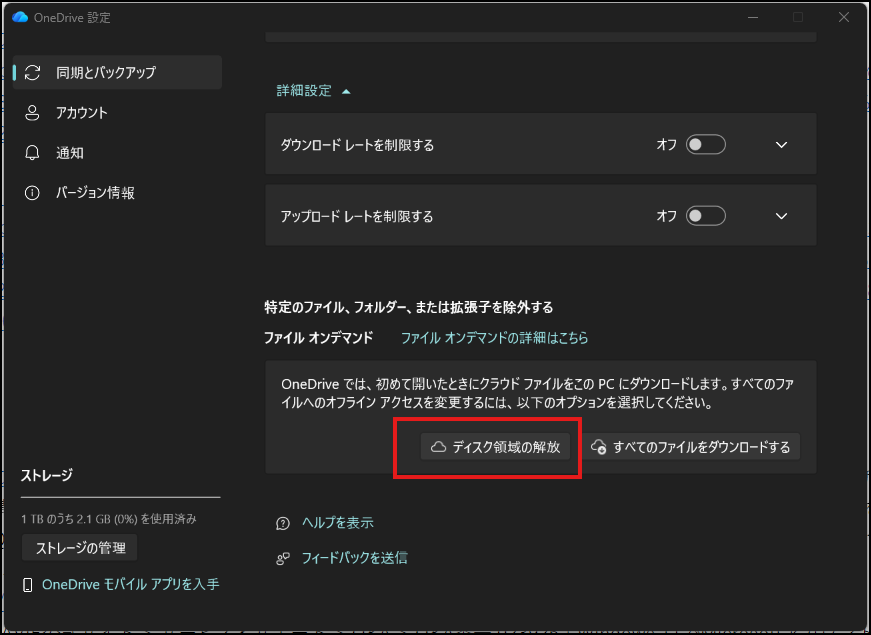Click すべてのファイルをダウンロードする button
Viewport: 871px width, 635px height.
pyautogui.click(x=691, y=447)
